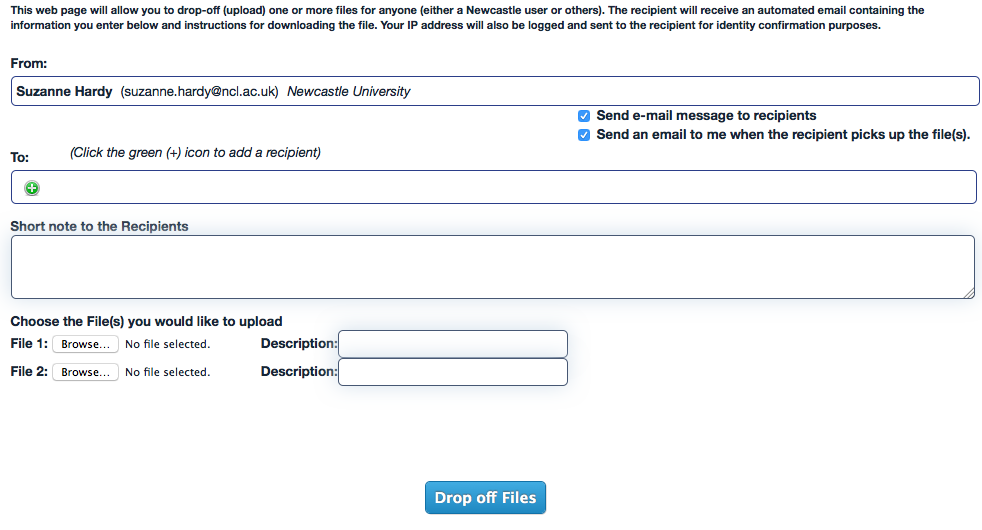Click the Browse button for File 2
Viewport: 982px width, 530px height.
tap(85, 372)
